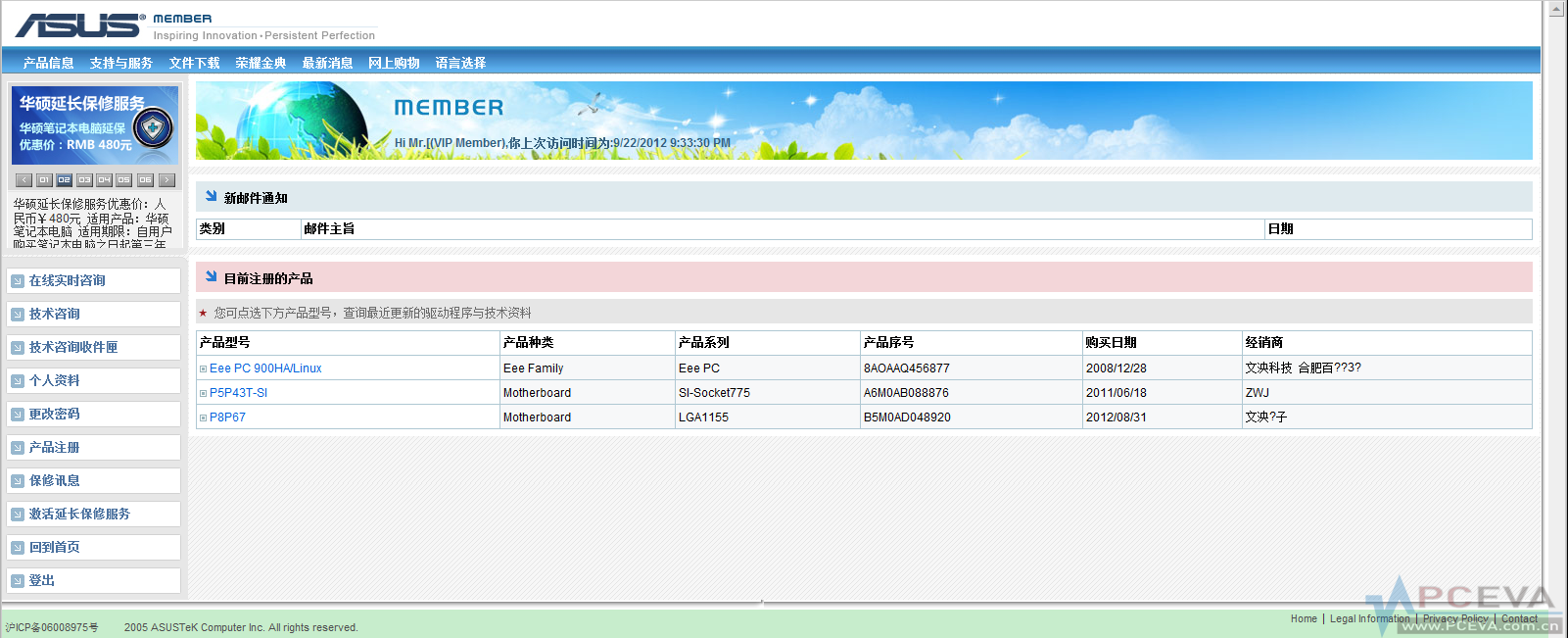Click the icon beside 激活延长保修服务
This screenshot has width=1568, height=638.
tap(18, 515)
